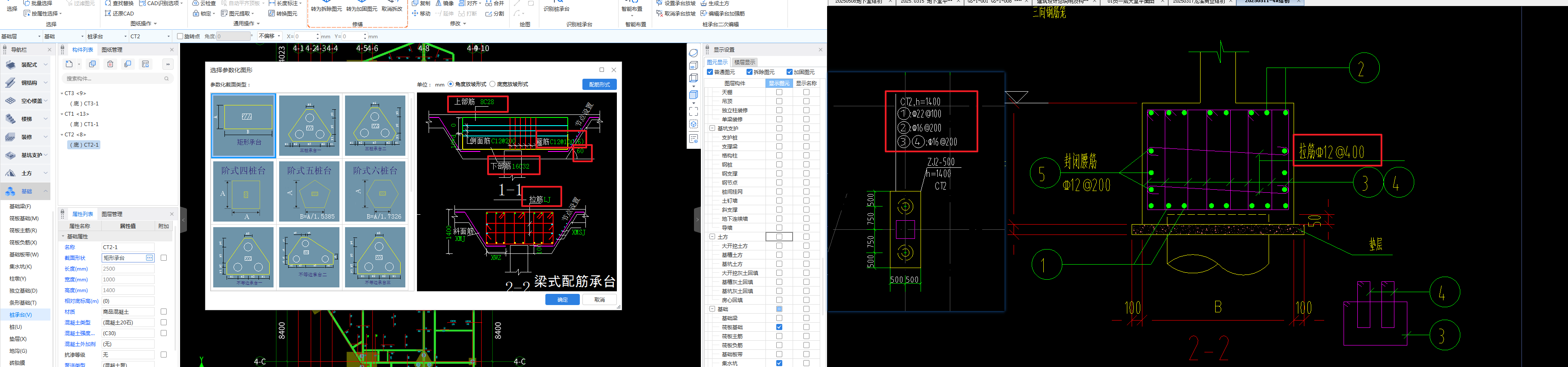Click the inter-floor copy icon in 构件列表
Viewport: 1568px width, 367px height.
pos(128,64)
